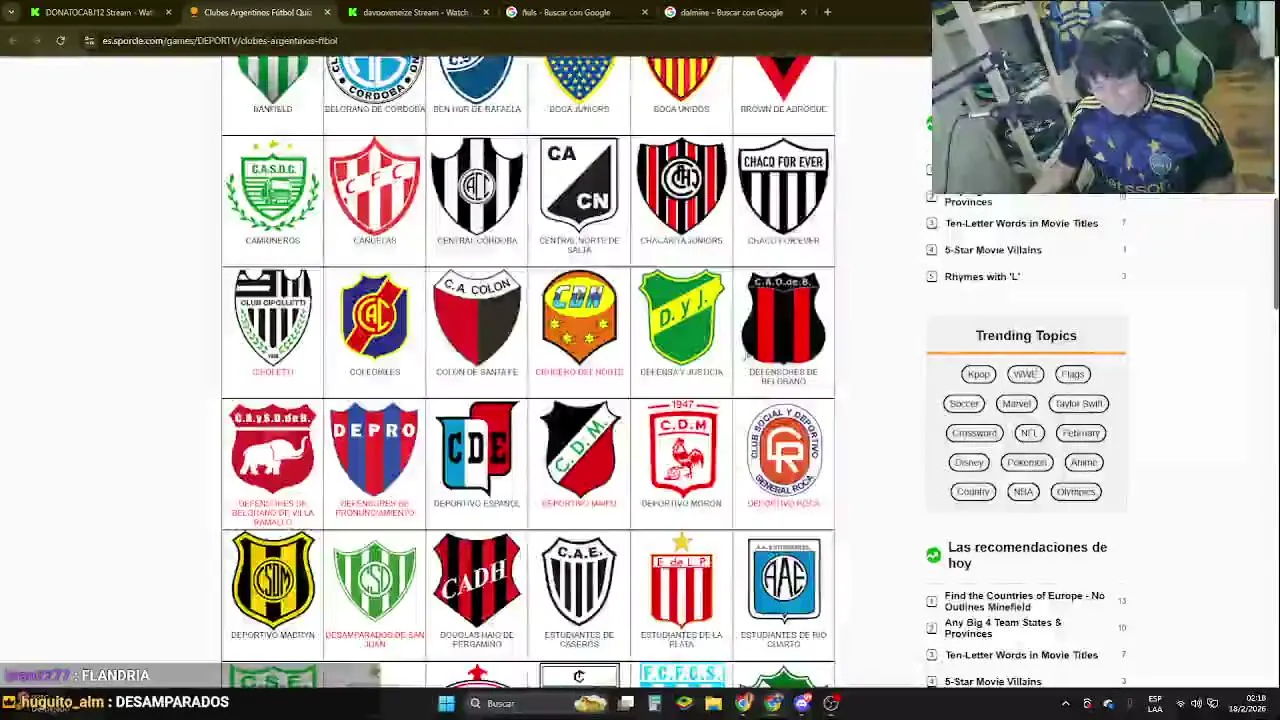The height and width of the screenshot is (720, 1280).
Task: Open a new browser tab
Action: pyautogui.click(x=827, y=12)
